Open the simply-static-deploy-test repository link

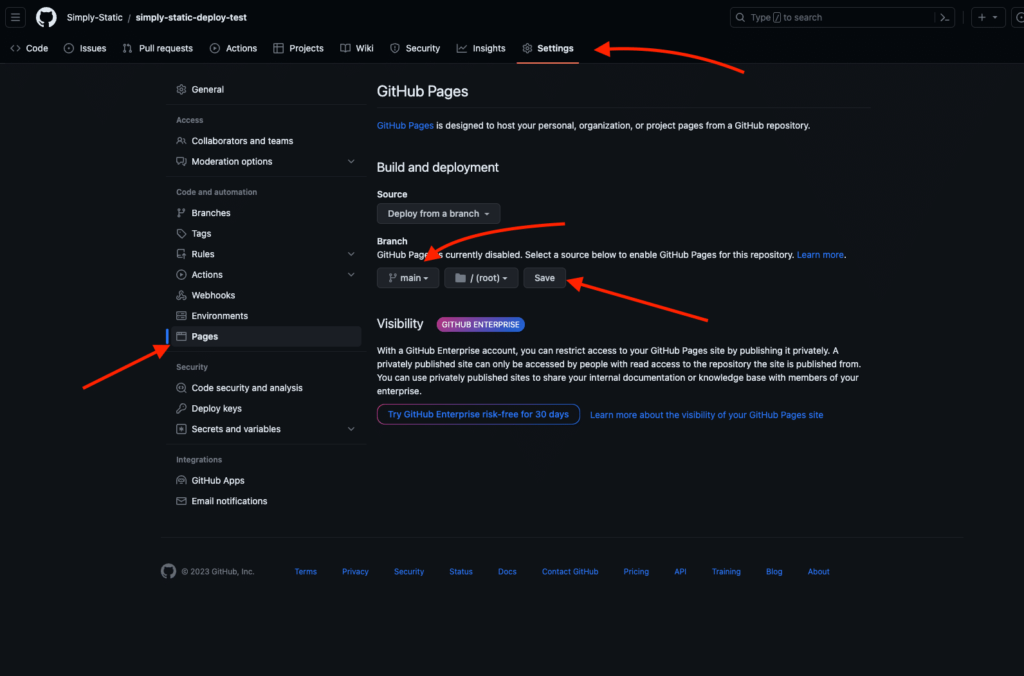coord(191,18)
